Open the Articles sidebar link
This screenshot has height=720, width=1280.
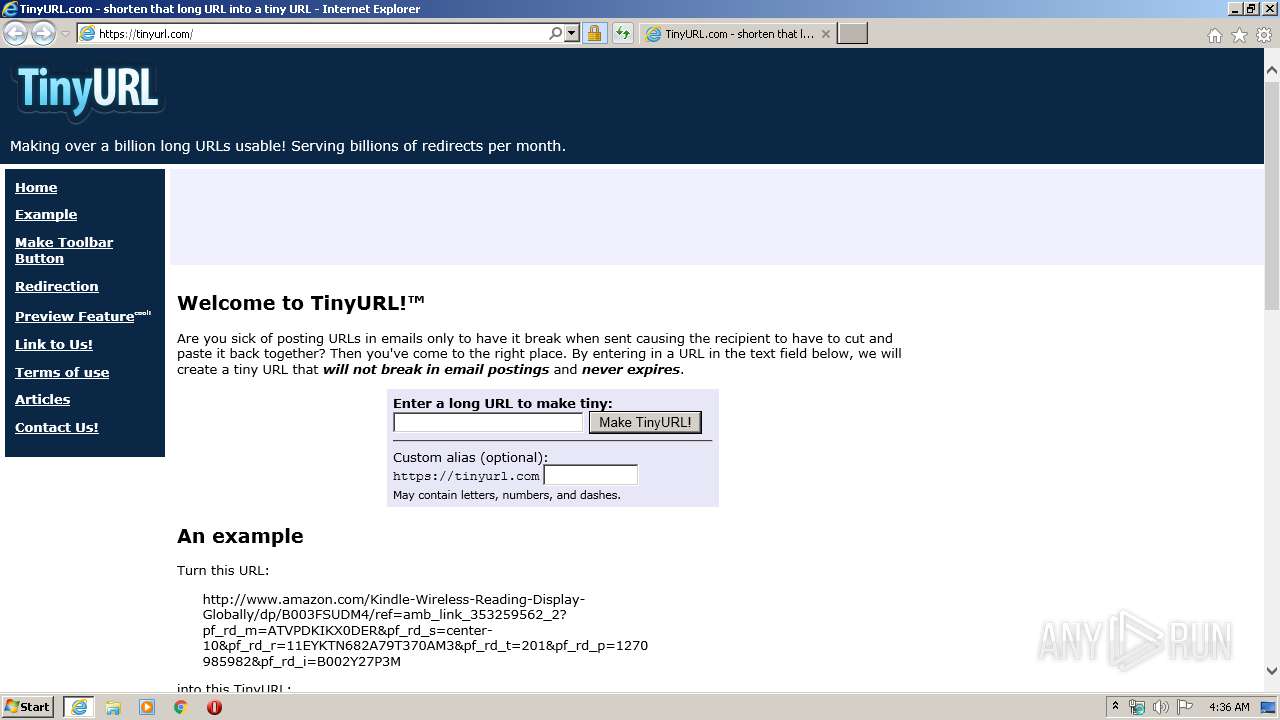point(42,399)
